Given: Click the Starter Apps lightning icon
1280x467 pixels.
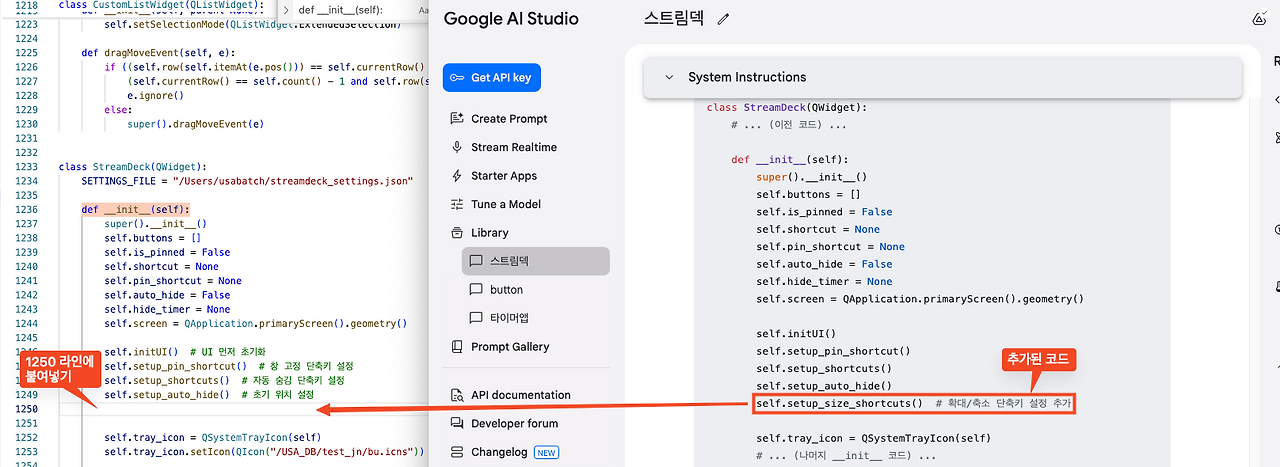Looking at the screenshot, I should (457, 176).
